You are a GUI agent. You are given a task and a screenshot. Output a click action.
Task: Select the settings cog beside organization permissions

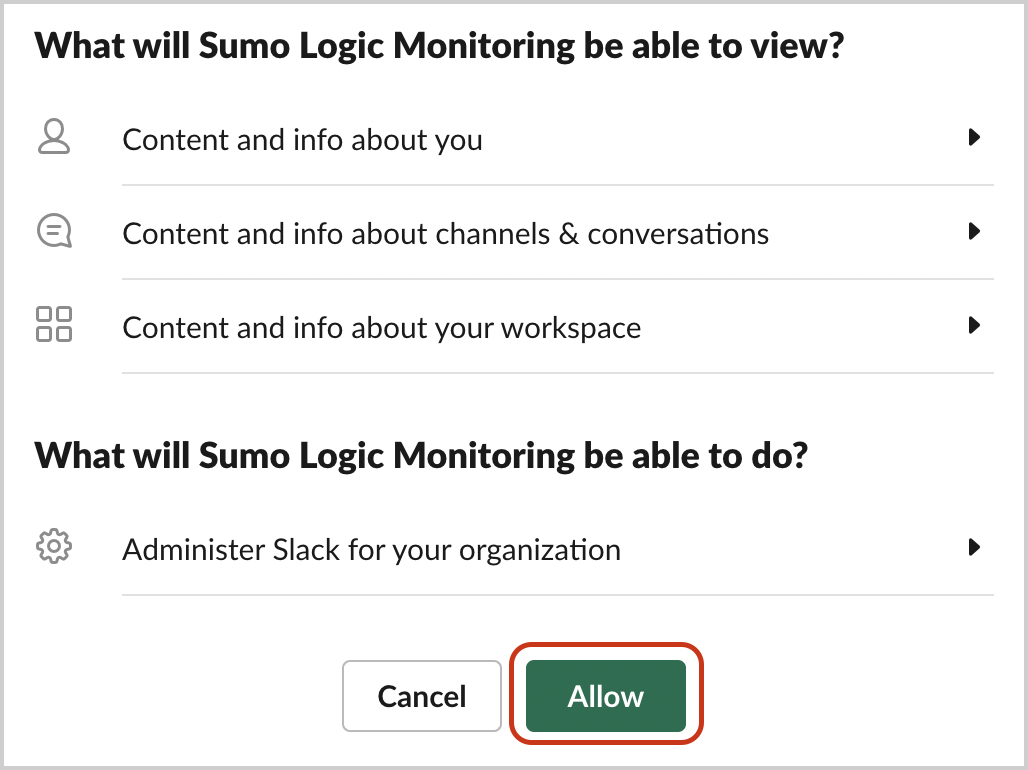(54, 547)
